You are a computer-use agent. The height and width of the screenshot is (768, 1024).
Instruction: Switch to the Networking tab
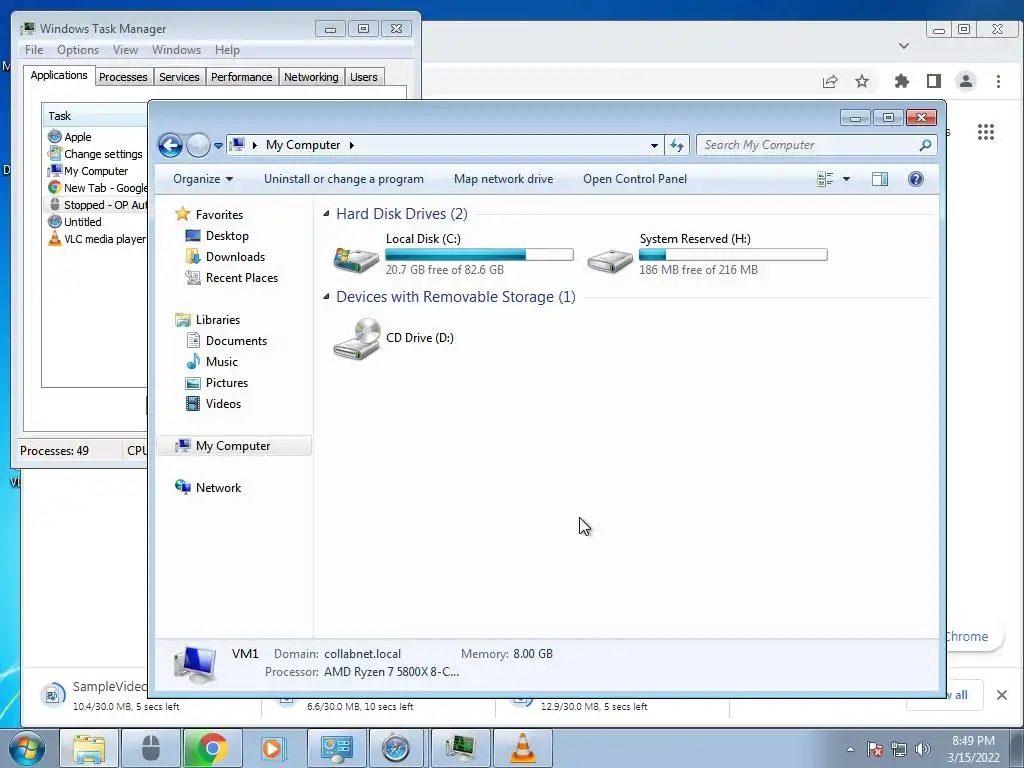[x=311, y=77]
